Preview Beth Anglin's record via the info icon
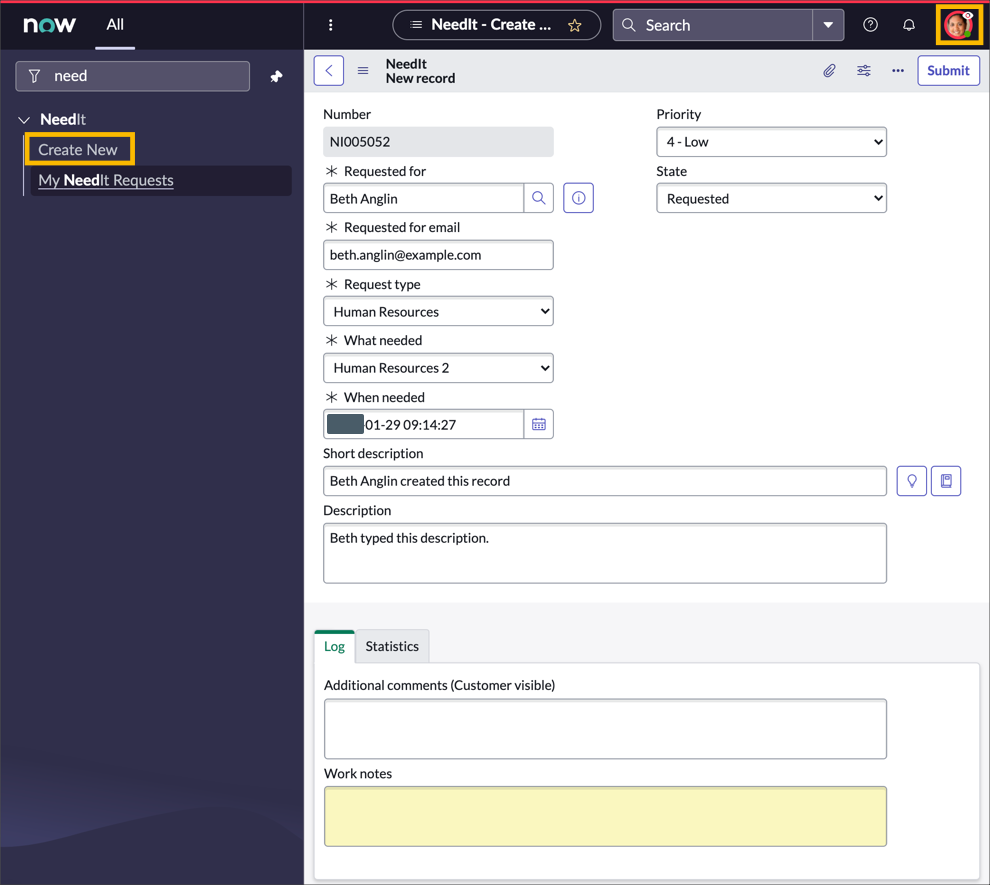 (x=578, y=197)
